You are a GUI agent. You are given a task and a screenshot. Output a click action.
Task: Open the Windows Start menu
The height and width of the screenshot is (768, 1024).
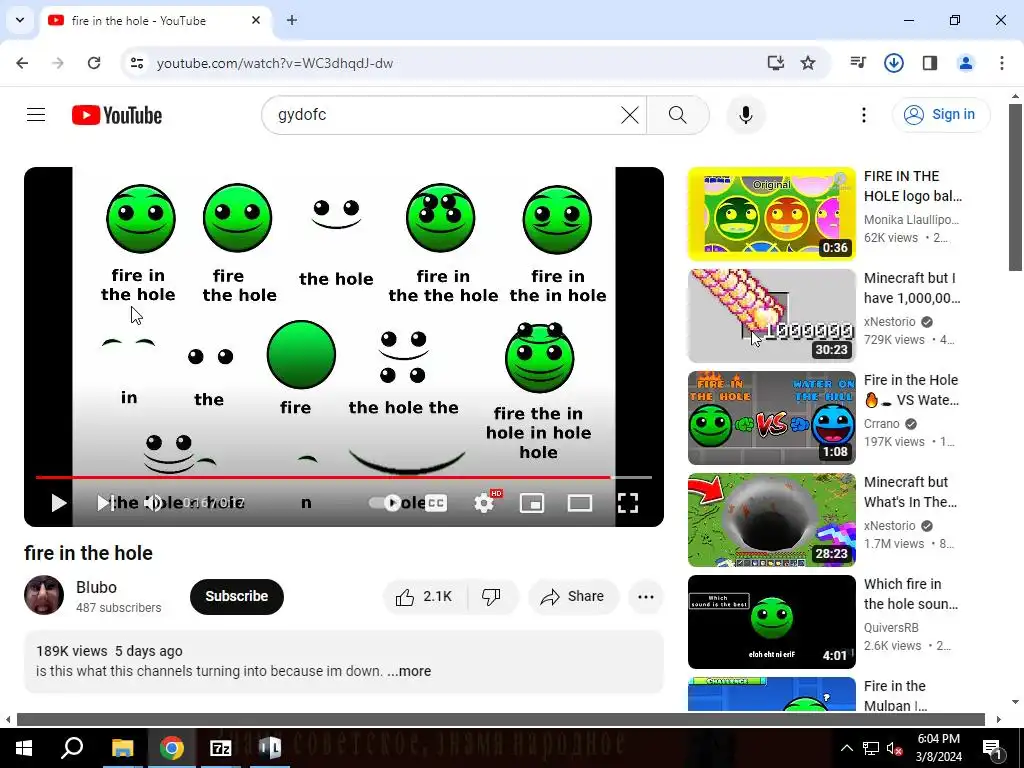tap(24, 748)
